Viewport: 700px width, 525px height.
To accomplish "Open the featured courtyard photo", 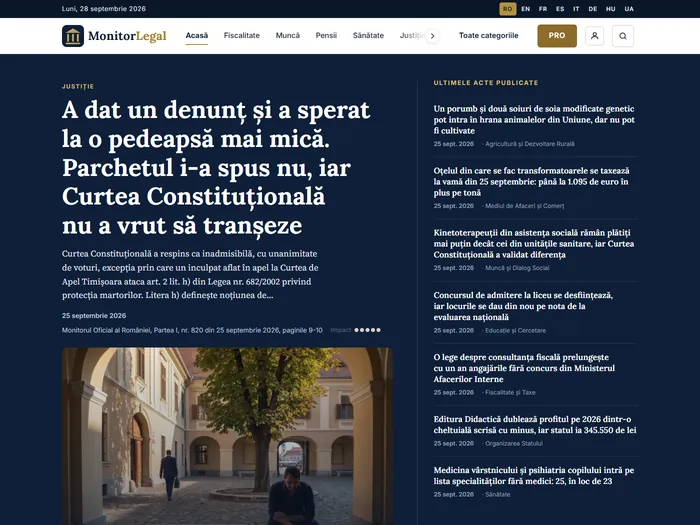I will 227,436.
